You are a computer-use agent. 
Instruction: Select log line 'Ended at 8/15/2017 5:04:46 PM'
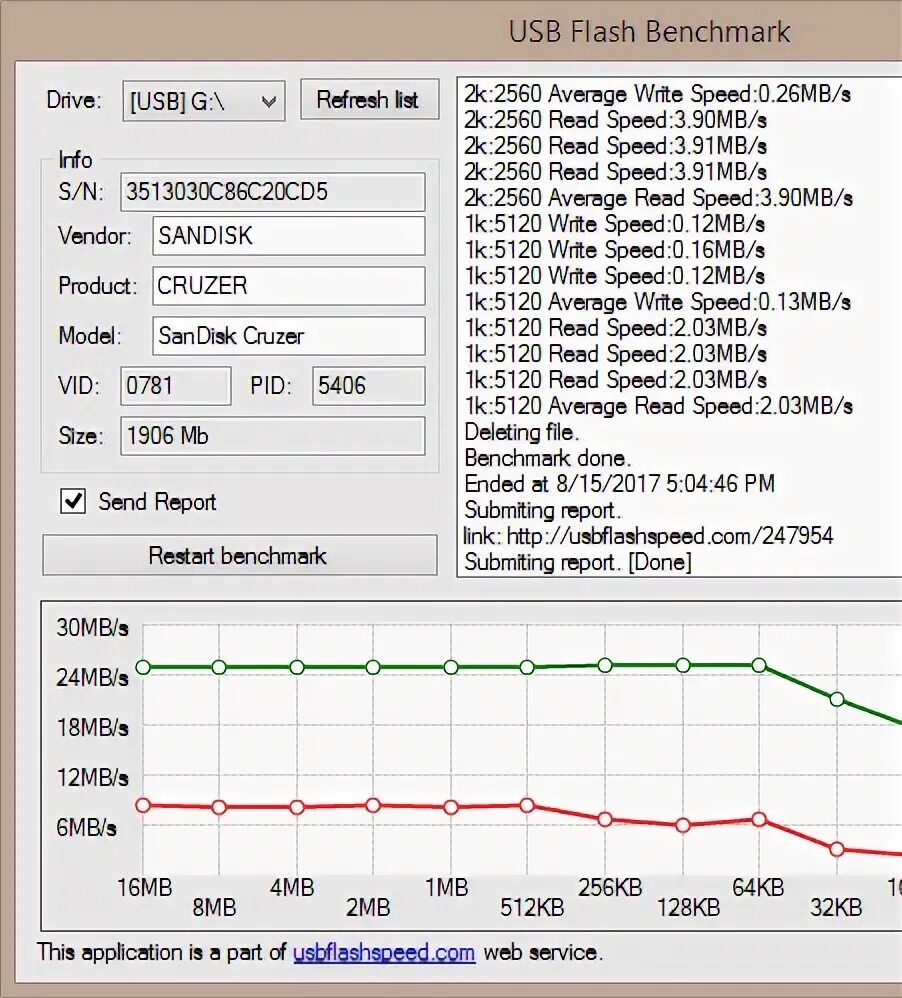[x=619, y=484]
